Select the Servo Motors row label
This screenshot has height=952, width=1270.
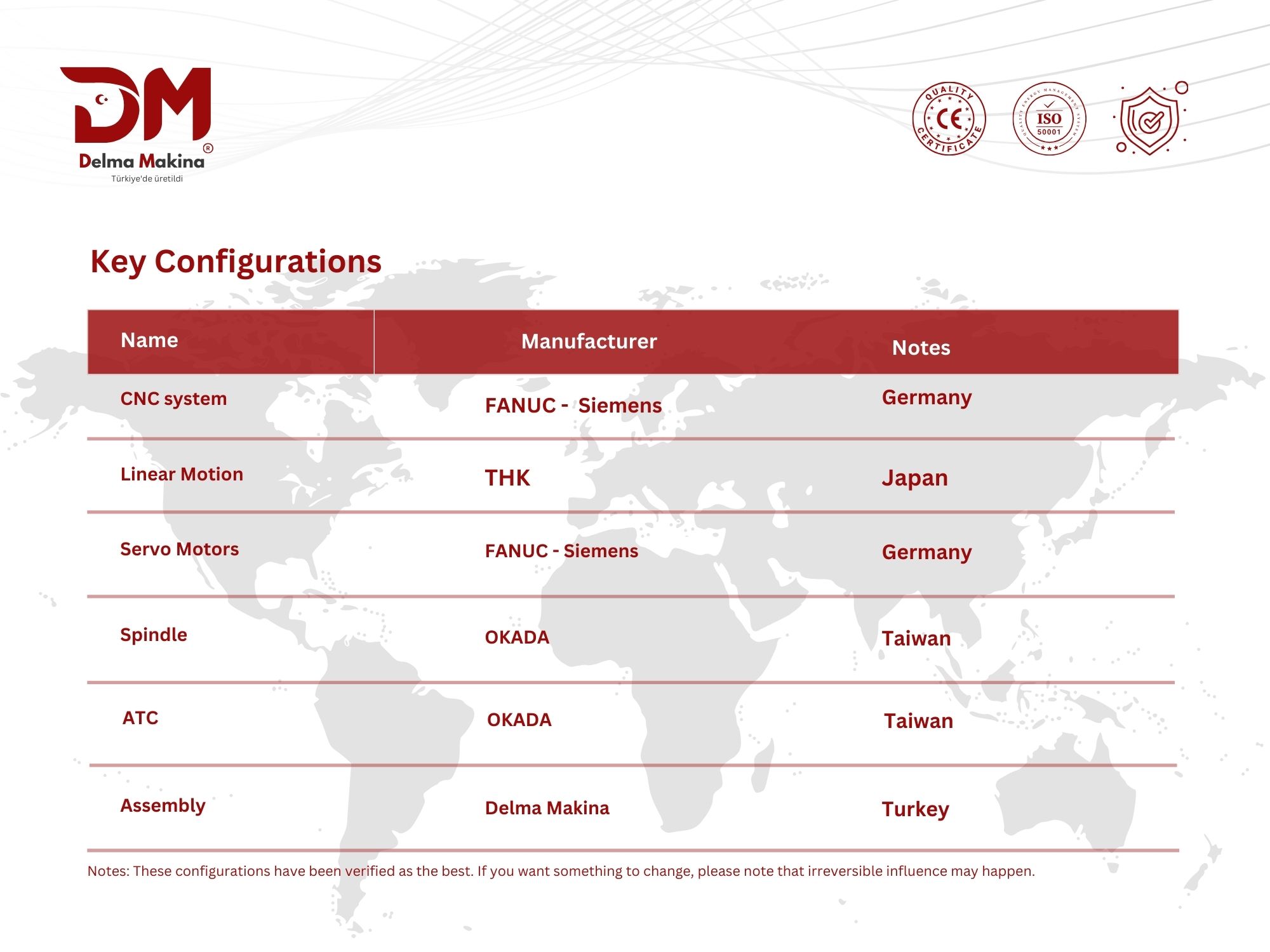click(x=180, y=549)
